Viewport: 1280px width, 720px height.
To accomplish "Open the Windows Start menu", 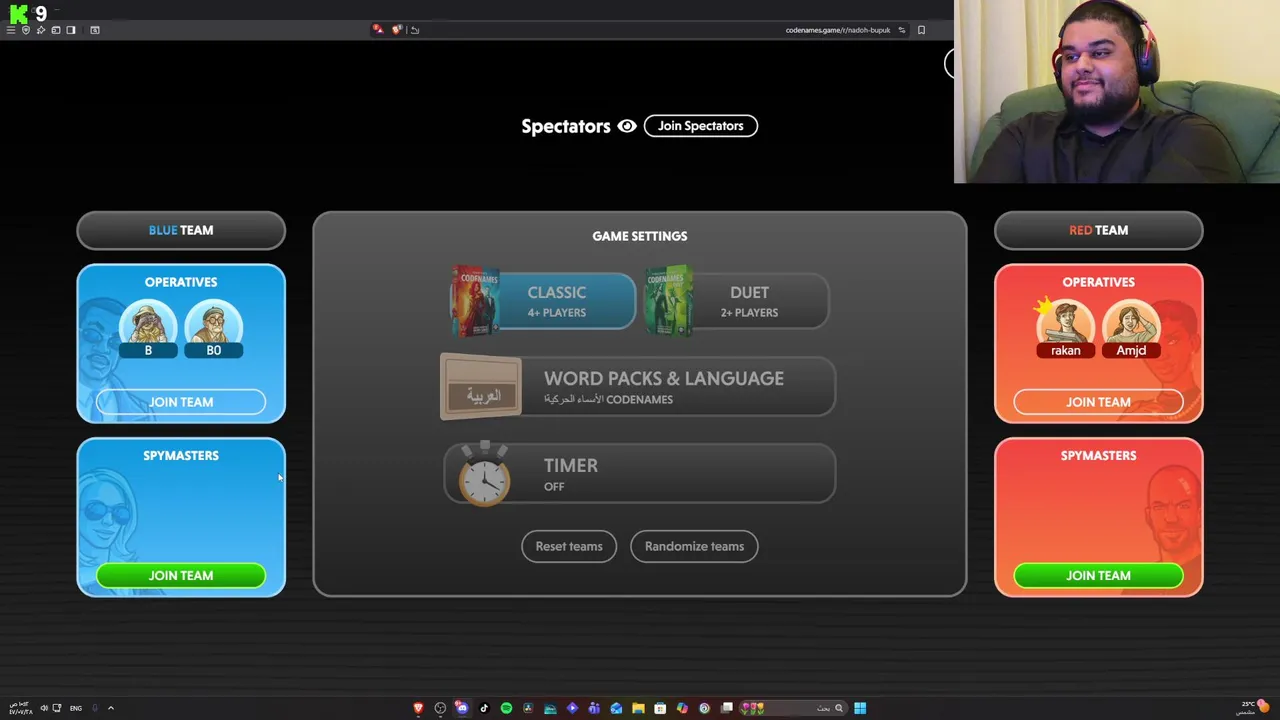I will [860, 708].
